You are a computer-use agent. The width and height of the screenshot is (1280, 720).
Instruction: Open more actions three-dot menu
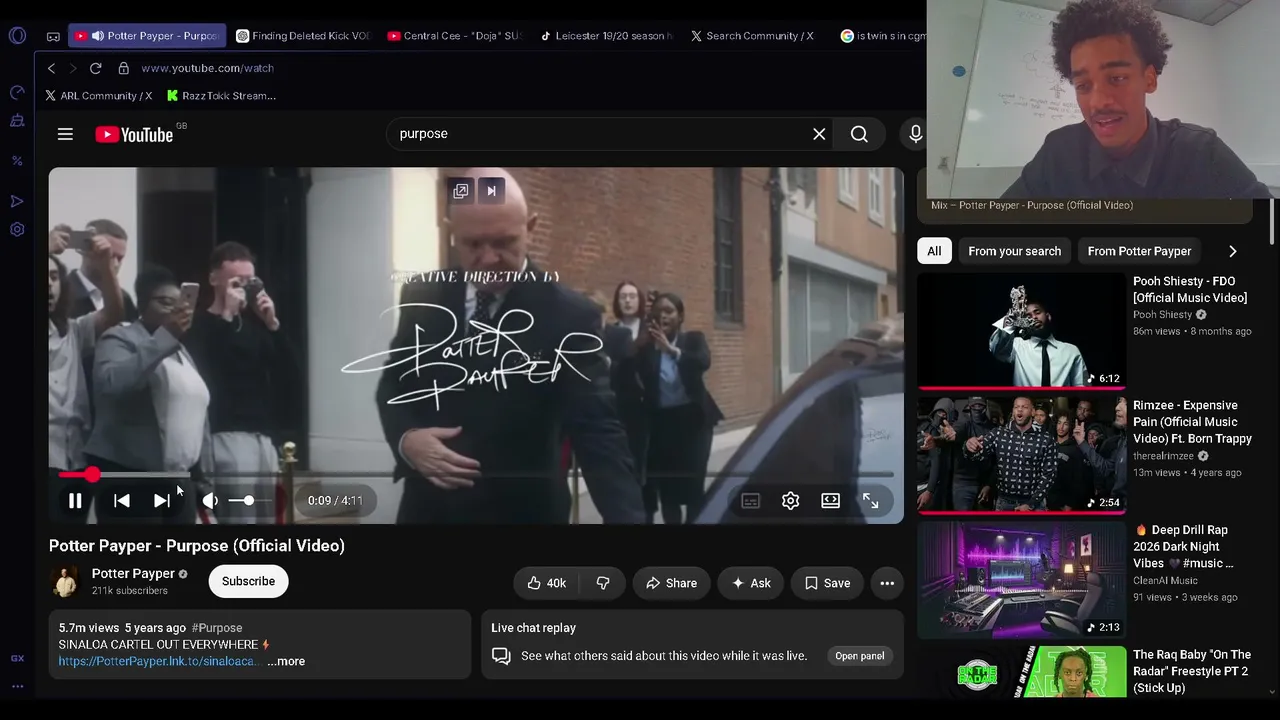887,583
